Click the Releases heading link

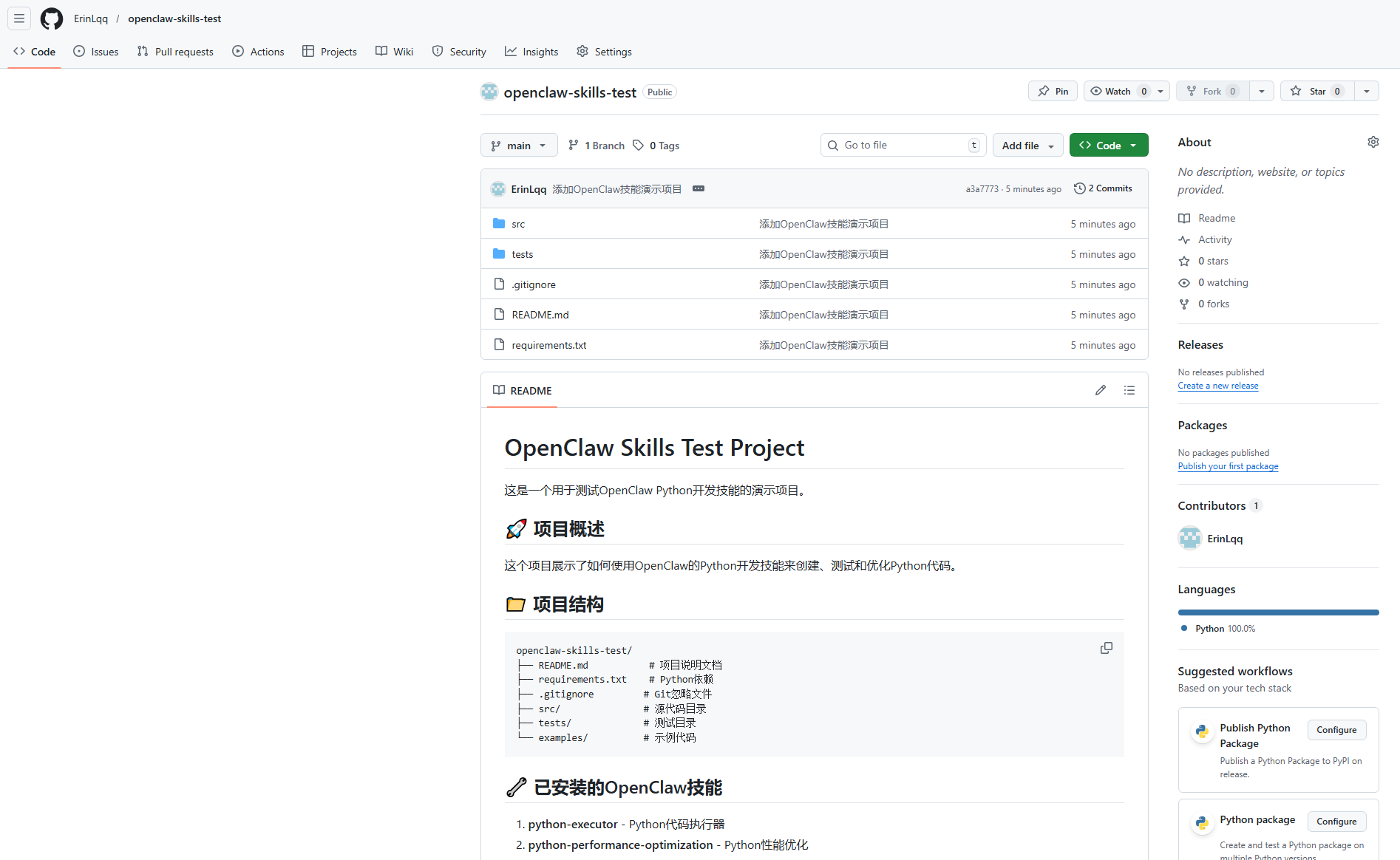point(1200,344)
